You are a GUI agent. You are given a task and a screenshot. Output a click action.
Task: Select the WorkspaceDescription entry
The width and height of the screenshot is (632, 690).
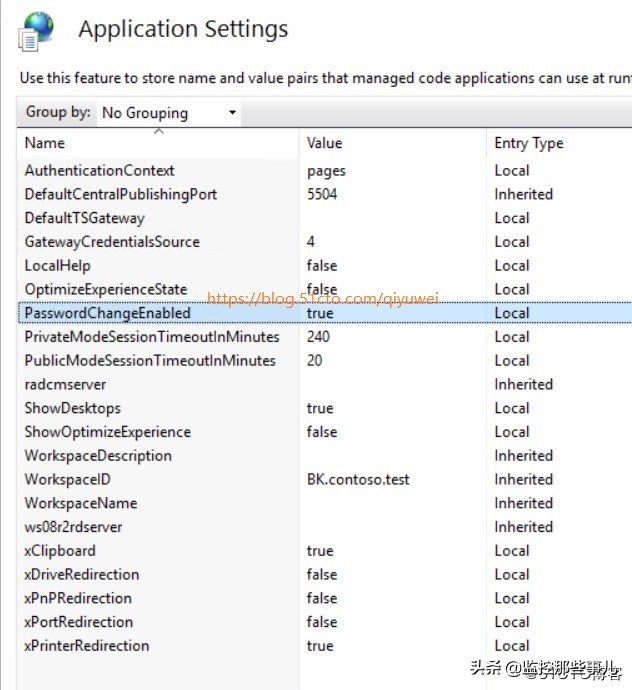[325, 456]
